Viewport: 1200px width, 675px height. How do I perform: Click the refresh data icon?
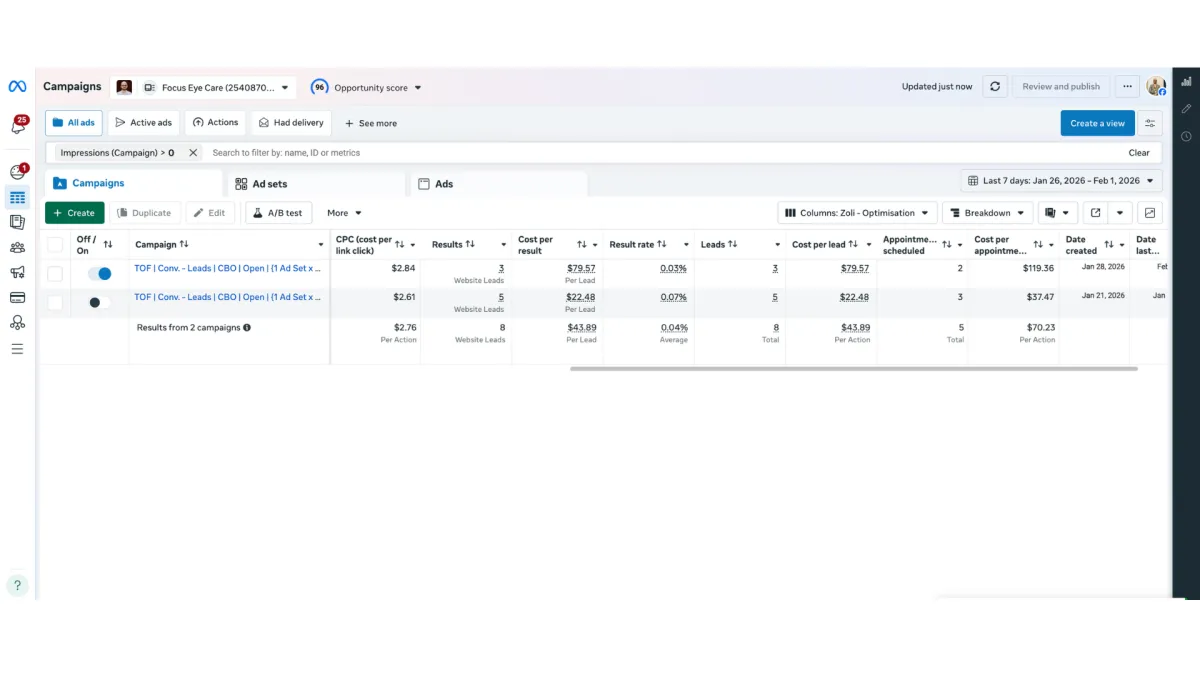pos(994,87)
